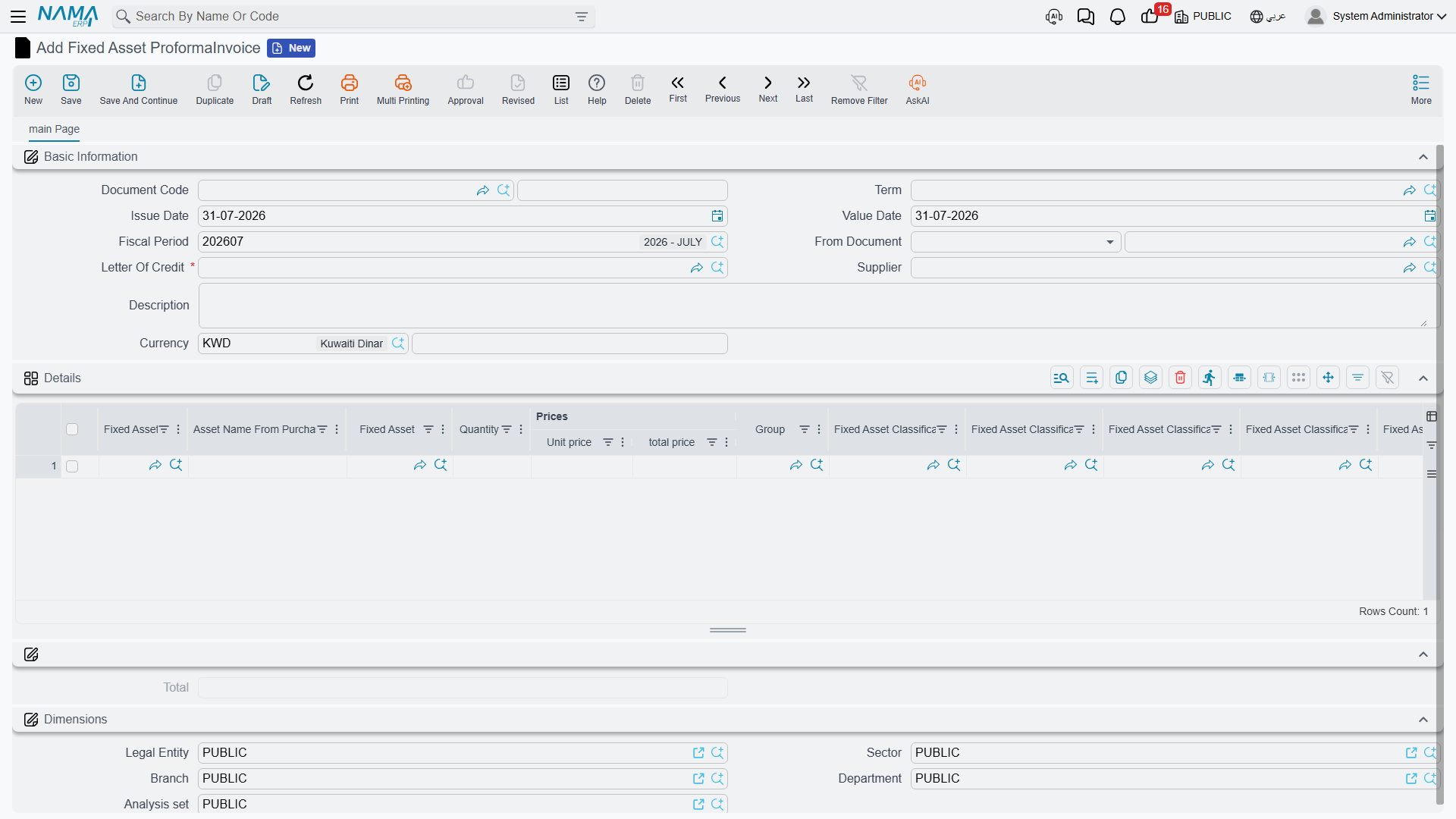Open Help
Image resolution: width=1456 pixels, height=819 pixels.
(597, 89)
